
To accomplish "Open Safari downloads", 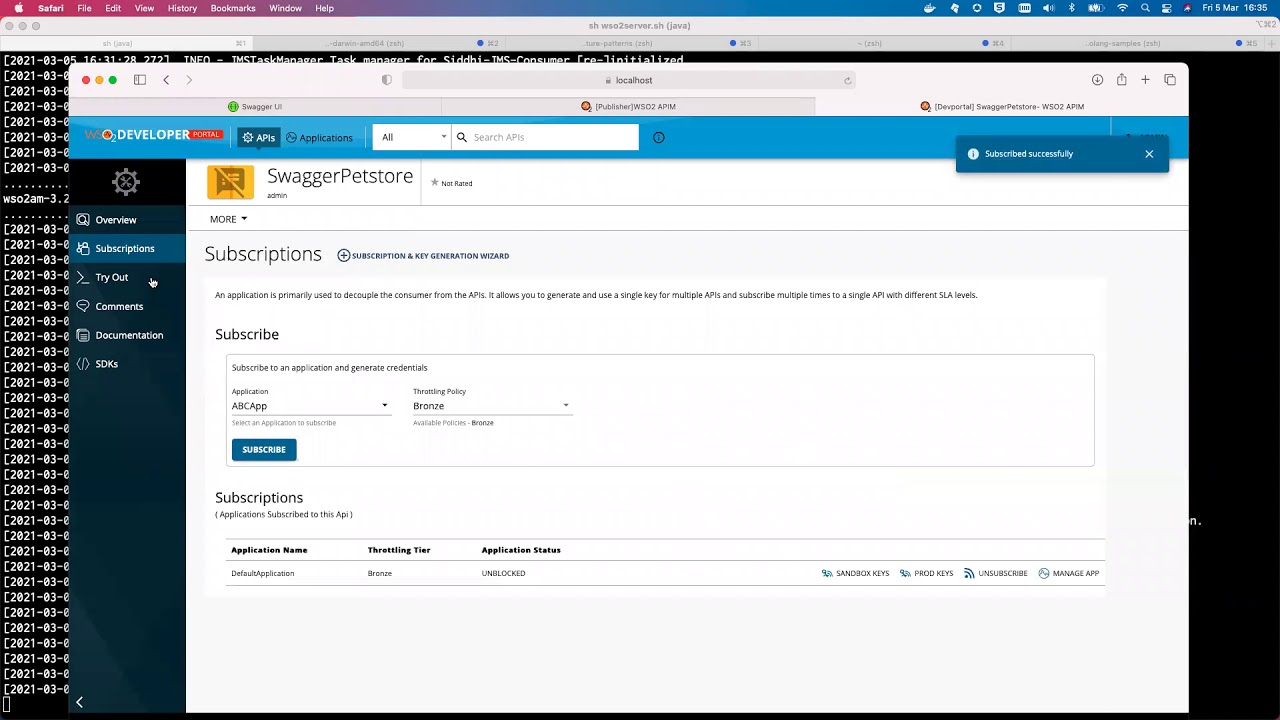I will pyautogui.click(x=1097, y=80).
